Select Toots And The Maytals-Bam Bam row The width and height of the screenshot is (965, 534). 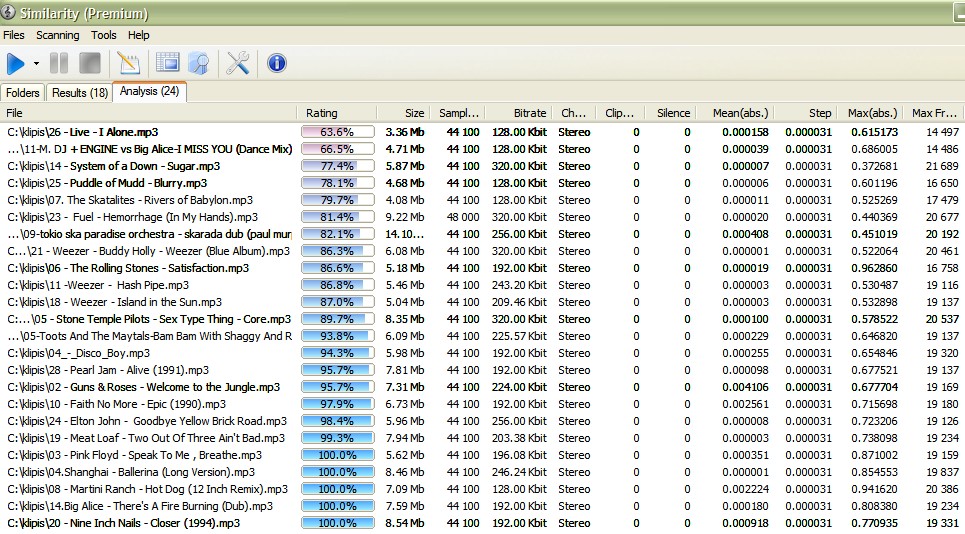(482, 336)
